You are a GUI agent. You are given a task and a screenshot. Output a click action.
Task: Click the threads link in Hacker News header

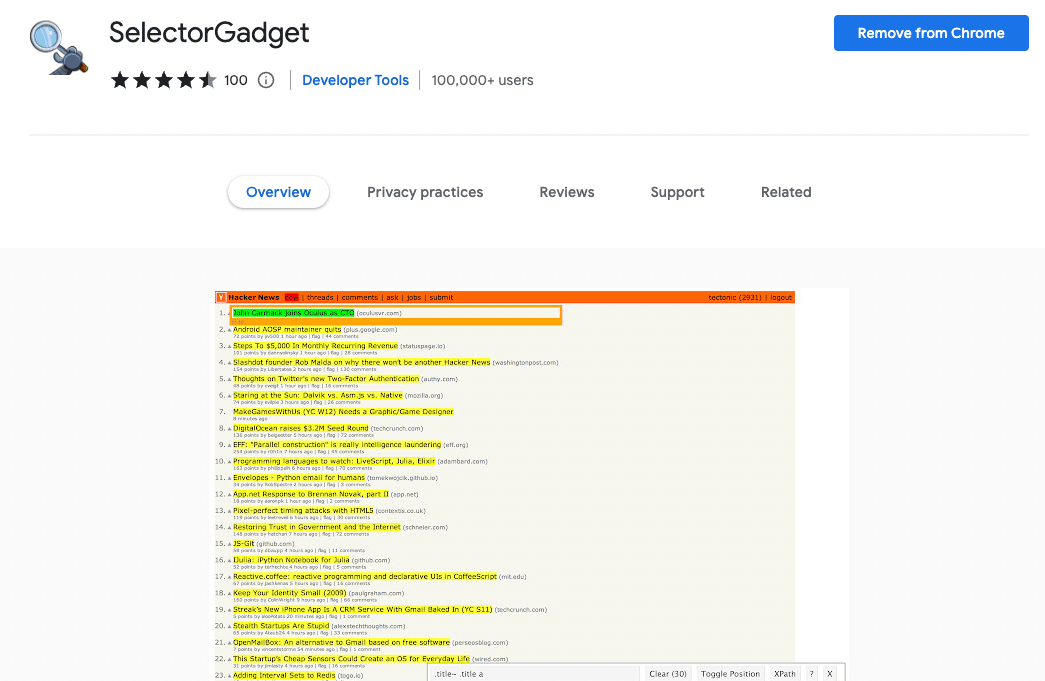tap(320, 297)
